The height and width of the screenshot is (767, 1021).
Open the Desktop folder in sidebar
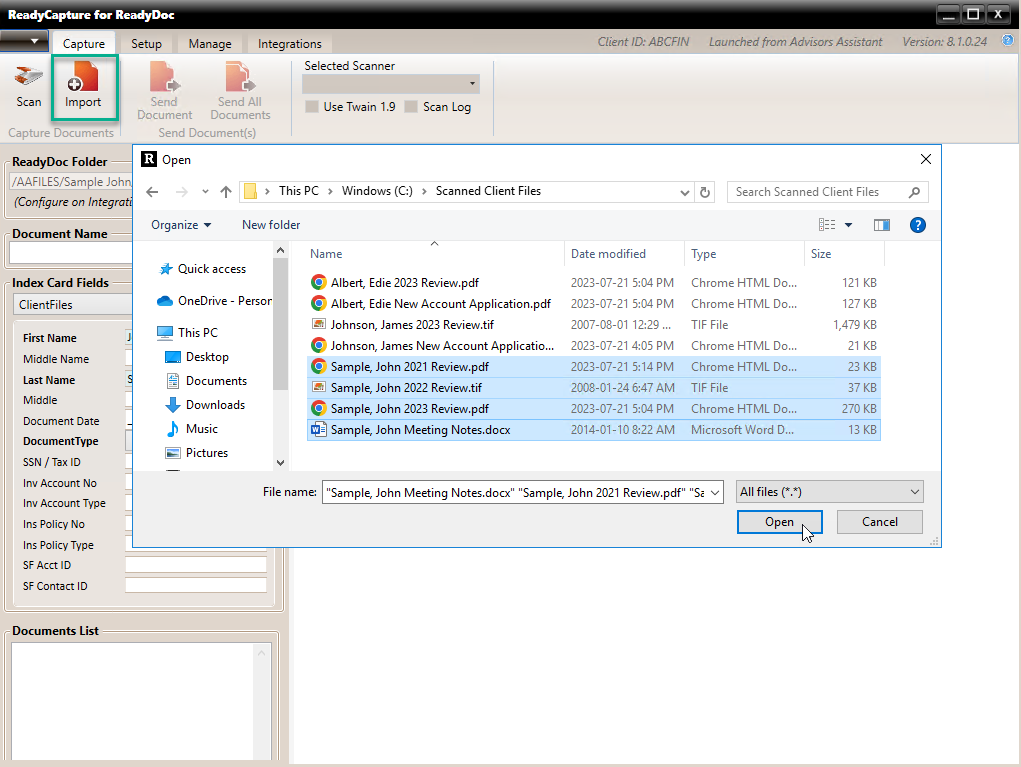pos(197,357)
